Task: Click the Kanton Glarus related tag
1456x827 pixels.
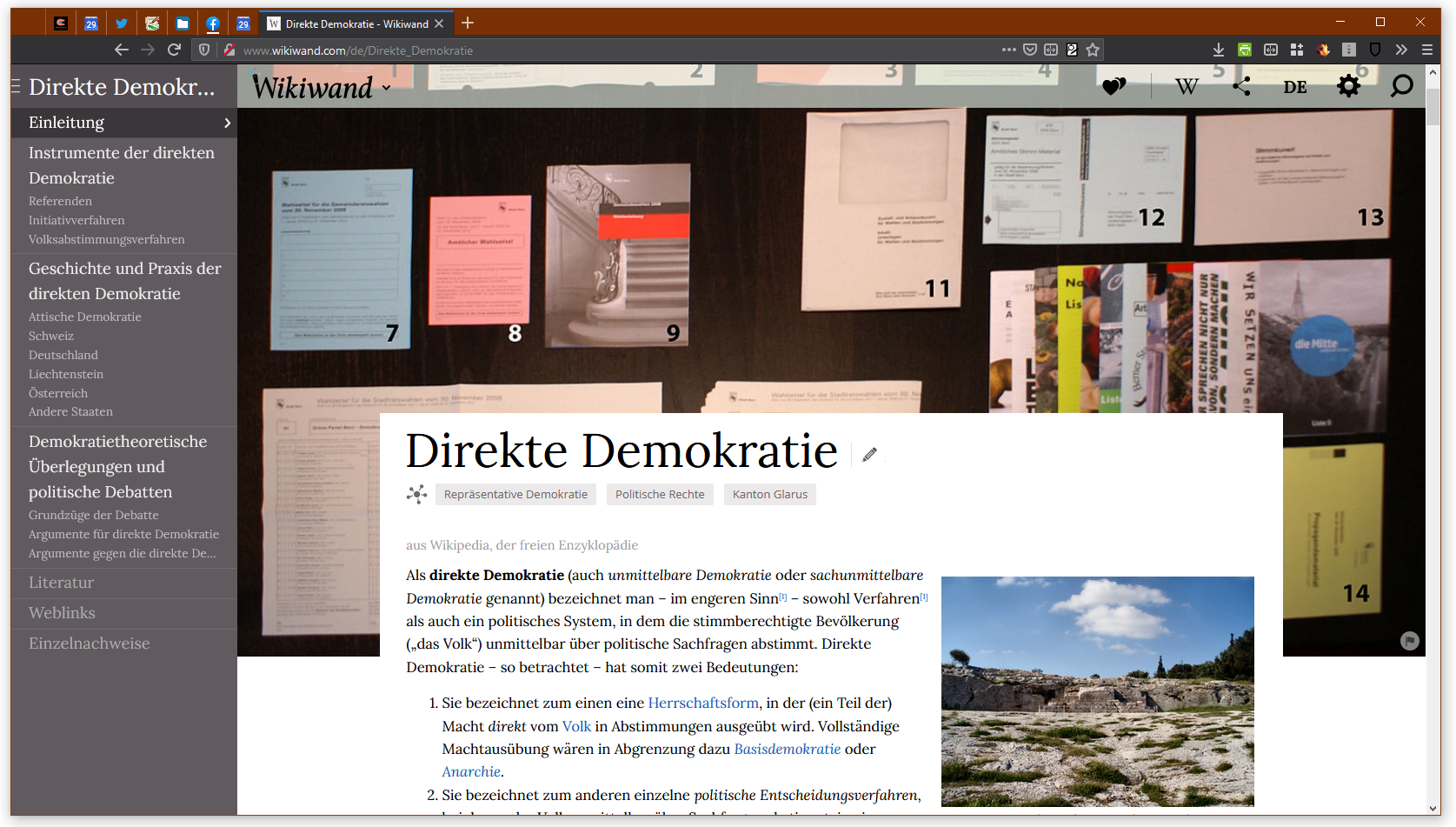Action: coord(769,494)
